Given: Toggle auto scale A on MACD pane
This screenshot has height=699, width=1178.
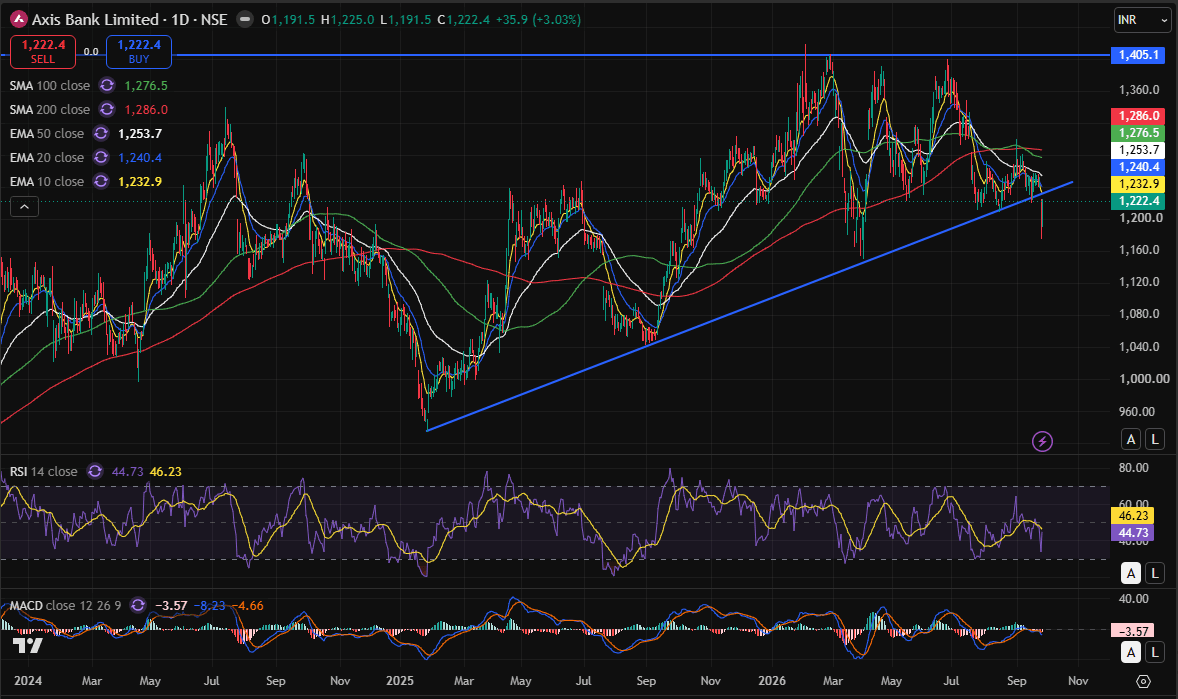Looking at the screenshot, I should (x=1131, y=652).
